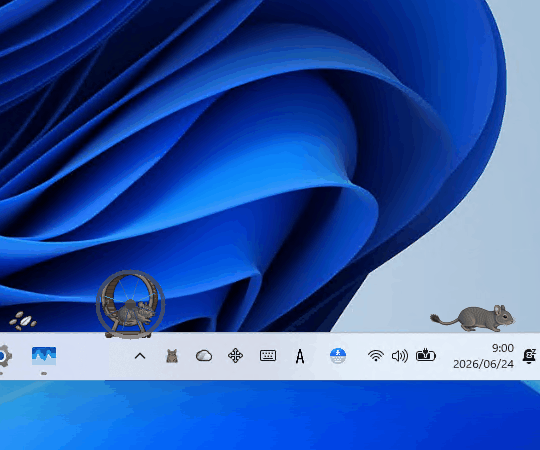Viewport: 540px width, 450px height.
Task: Open the degu pet tray icon
Action: pos(172,356)
